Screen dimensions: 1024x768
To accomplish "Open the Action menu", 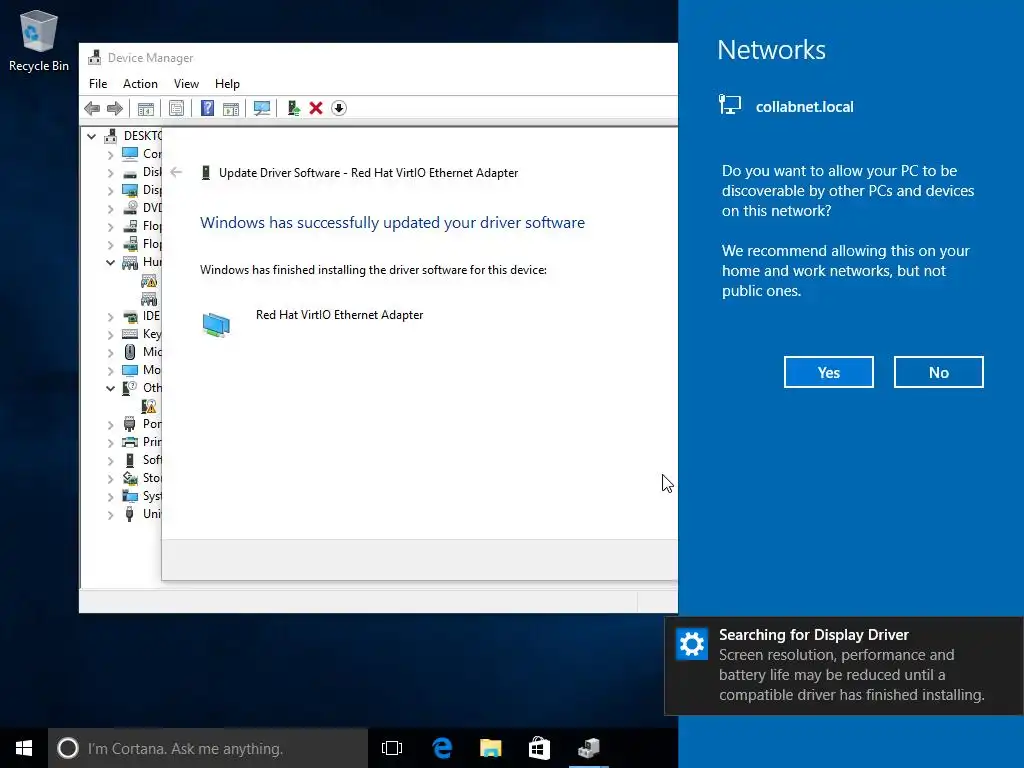I will (x=140, y=84).
